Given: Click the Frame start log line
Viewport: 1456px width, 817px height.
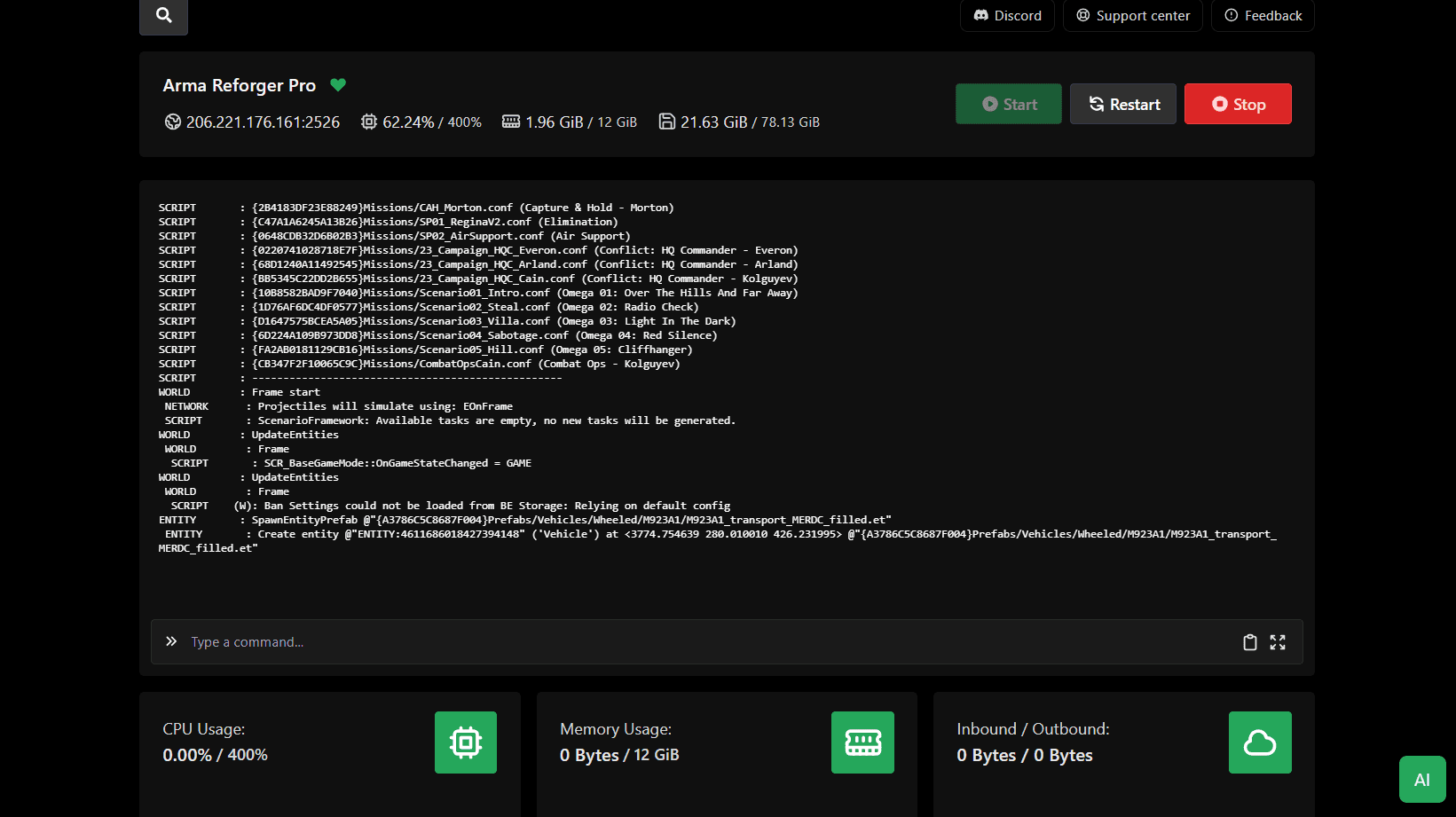Looking at the screenshot, I should click(240, 392).
